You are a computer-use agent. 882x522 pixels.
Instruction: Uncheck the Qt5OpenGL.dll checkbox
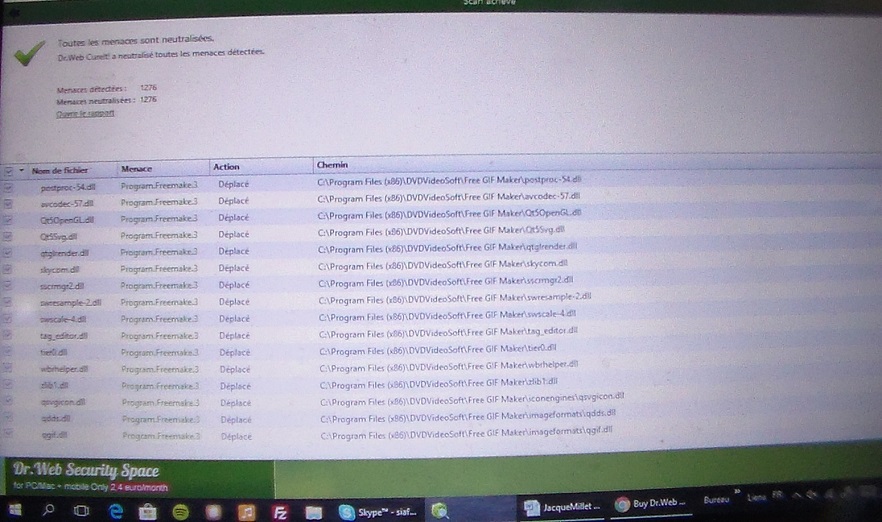tap(8, 220)
